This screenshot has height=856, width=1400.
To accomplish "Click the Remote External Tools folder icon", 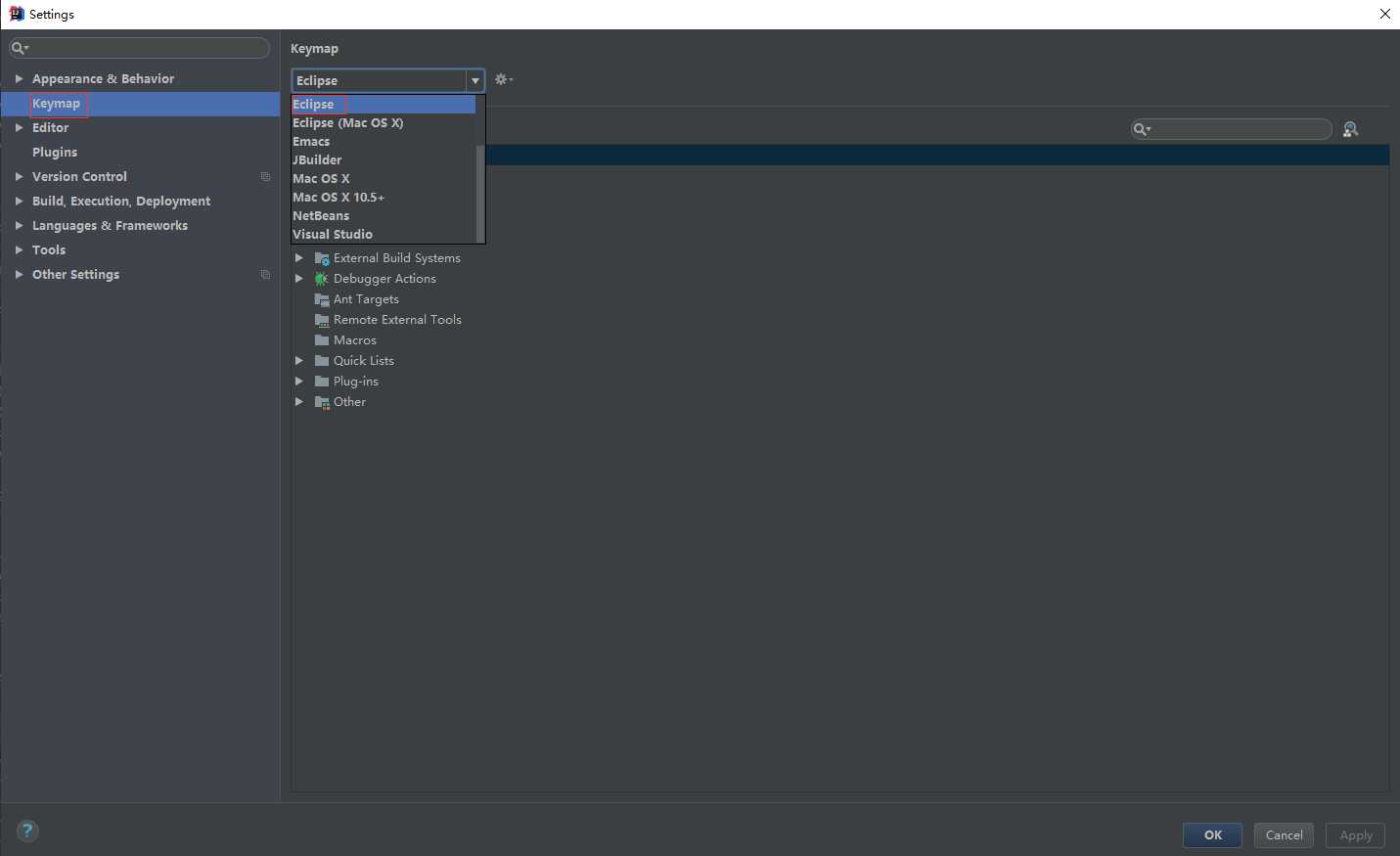I will 322,320.
